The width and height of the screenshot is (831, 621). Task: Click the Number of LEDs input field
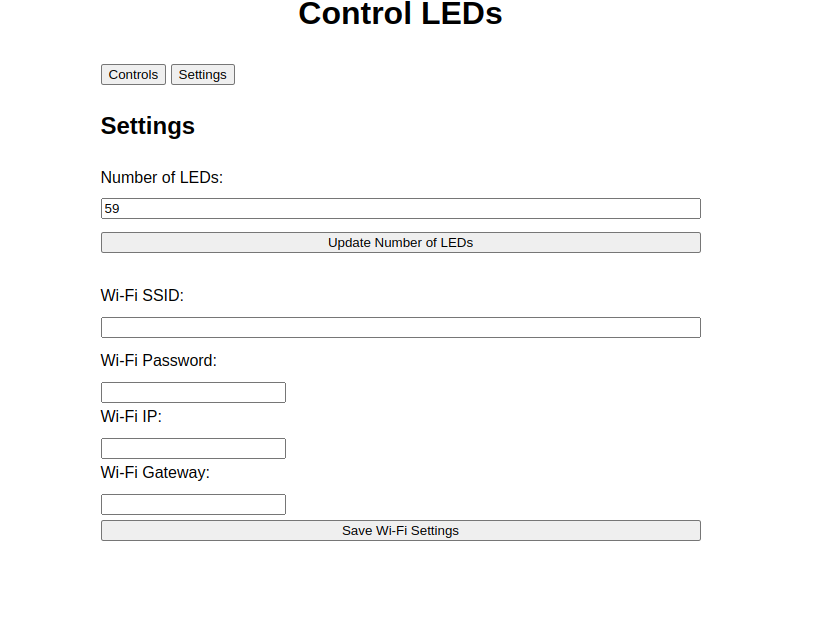(x=400, y=208)
